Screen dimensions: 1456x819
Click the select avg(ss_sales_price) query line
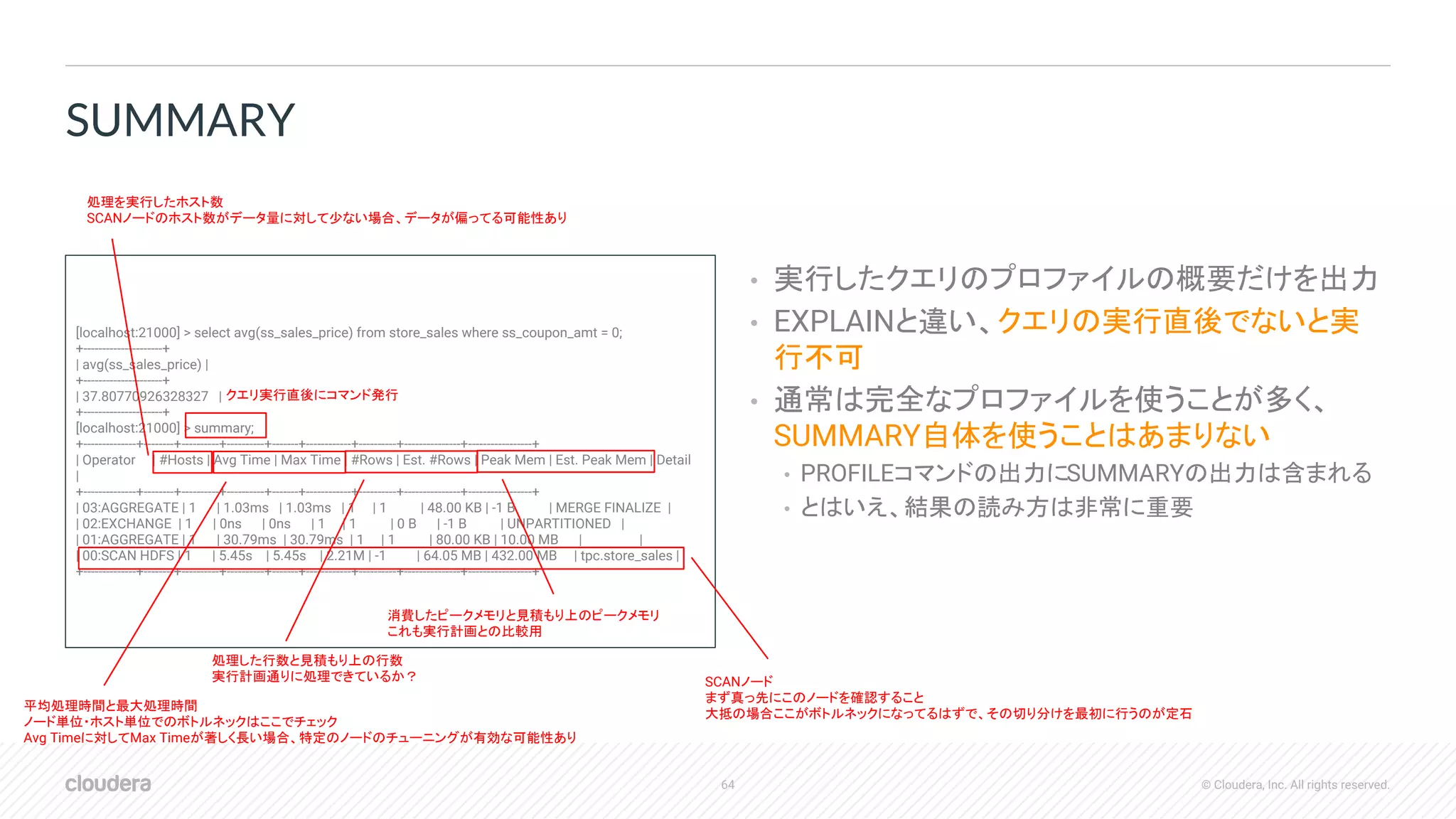coord(408,333)
